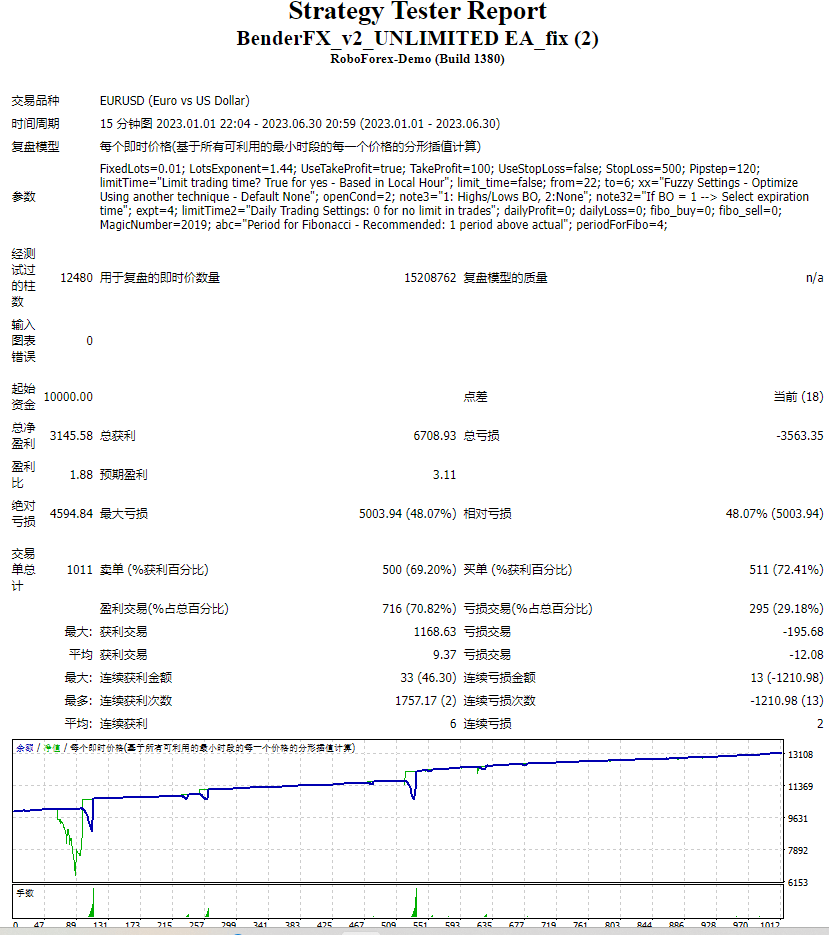Click the RoboForex-Demo (Build 1380) line
This screenshot has height=935, width=829.
tap(417, 58)
